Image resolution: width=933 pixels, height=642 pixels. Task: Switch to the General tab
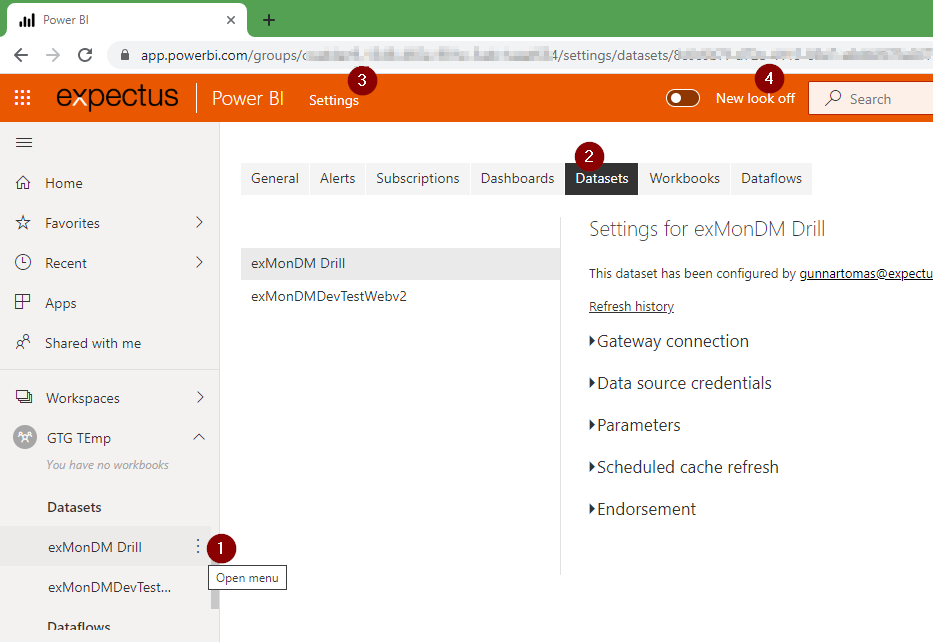click(x=275, y=178)
